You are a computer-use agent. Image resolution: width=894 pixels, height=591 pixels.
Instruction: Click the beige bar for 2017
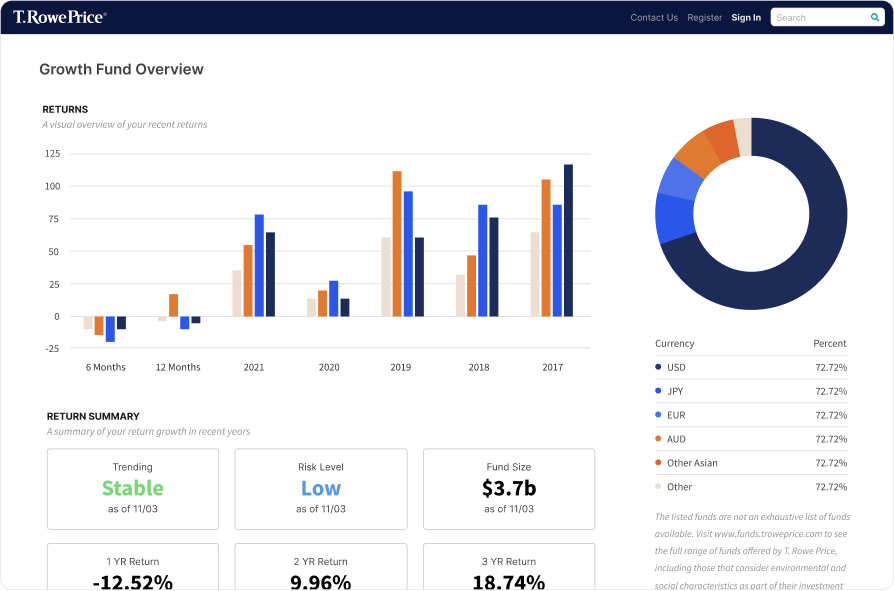coord(535,274)
